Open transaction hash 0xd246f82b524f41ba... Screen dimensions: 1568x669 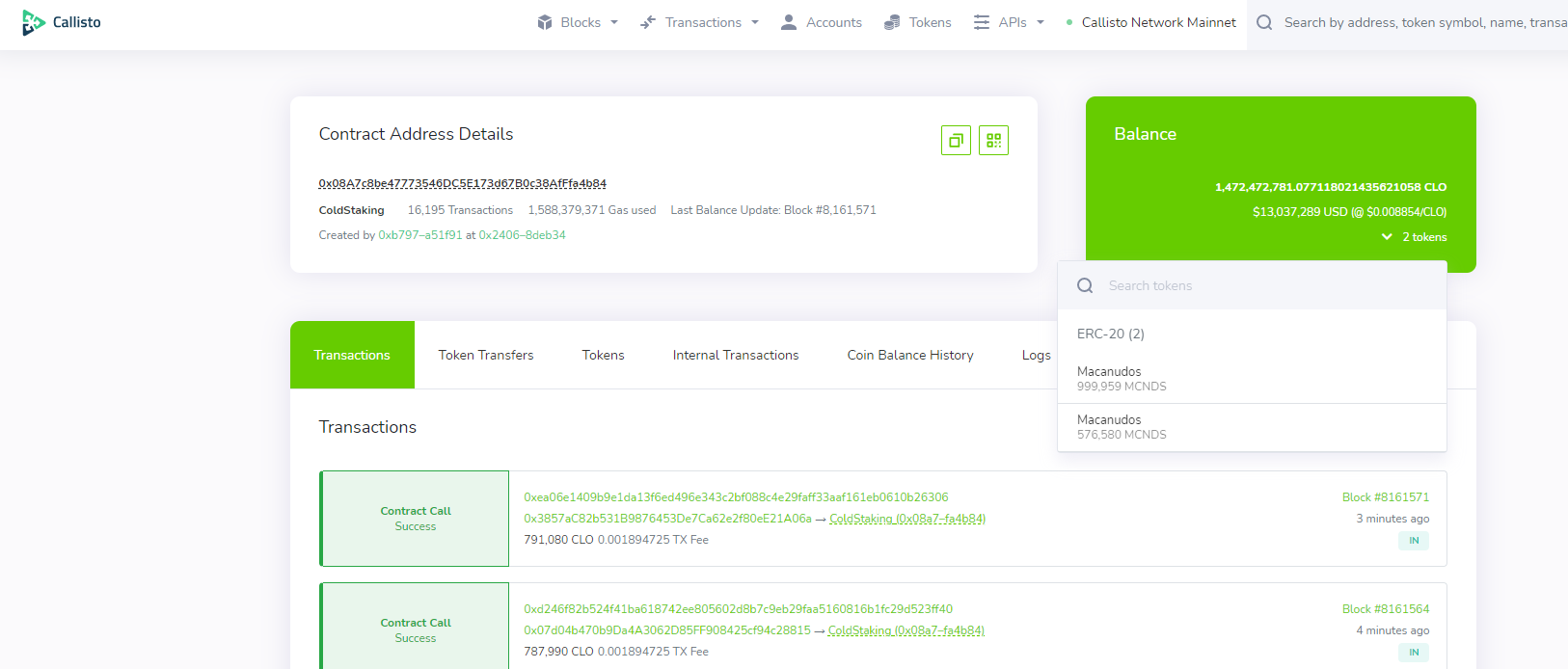coord(738,609)
